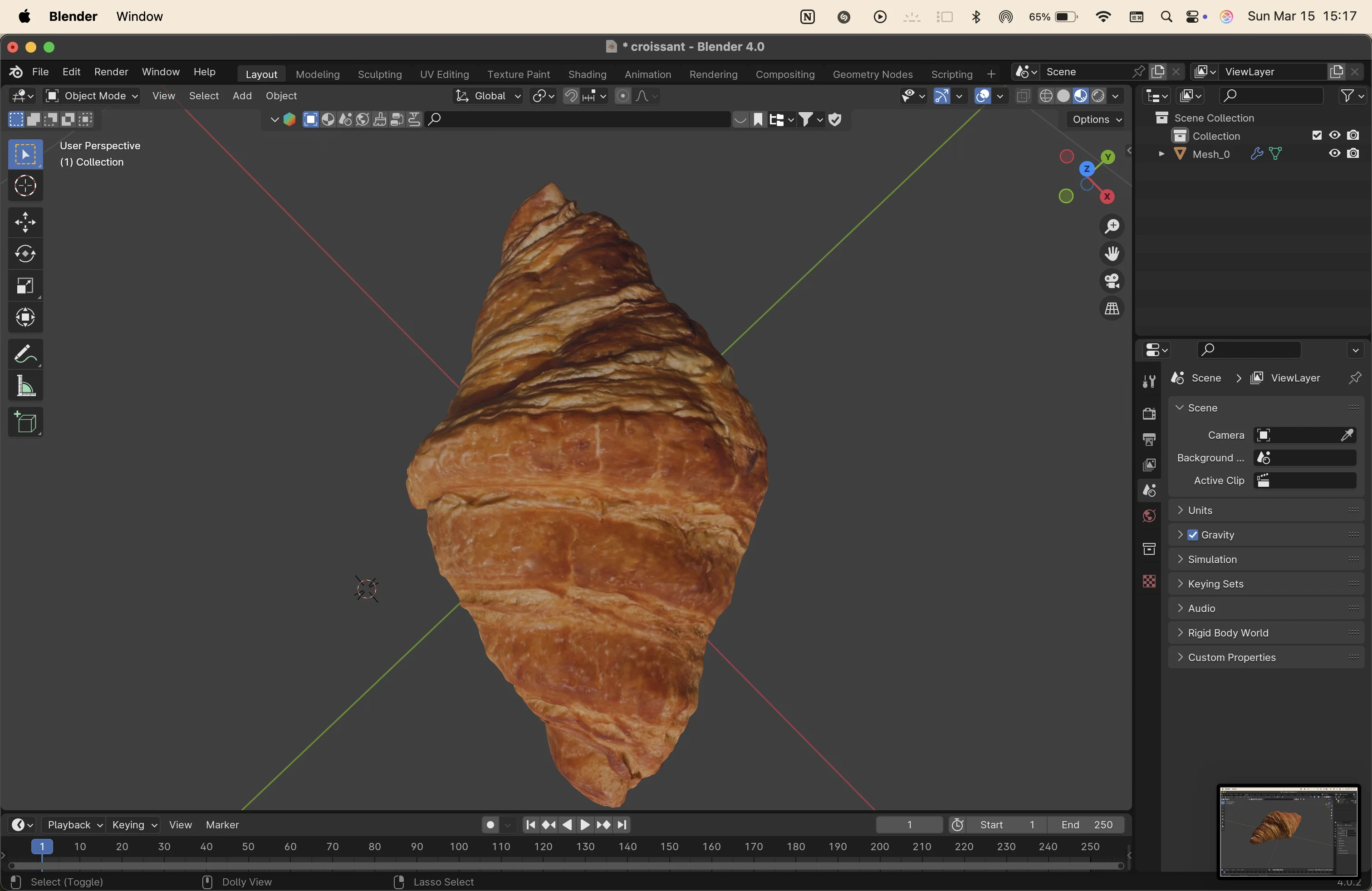Screen dimensions: 1372x891
Task: Hide Mesh_0 using its eye icon
Action: click(x=1334, y=154)
